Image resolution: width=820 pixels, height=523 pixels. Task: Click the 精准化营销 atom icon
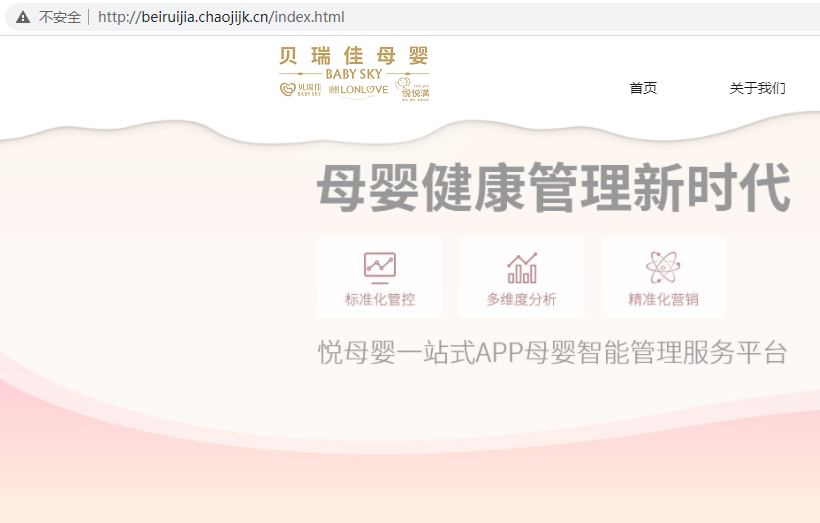pyautogui.click(x=663, y=267)
